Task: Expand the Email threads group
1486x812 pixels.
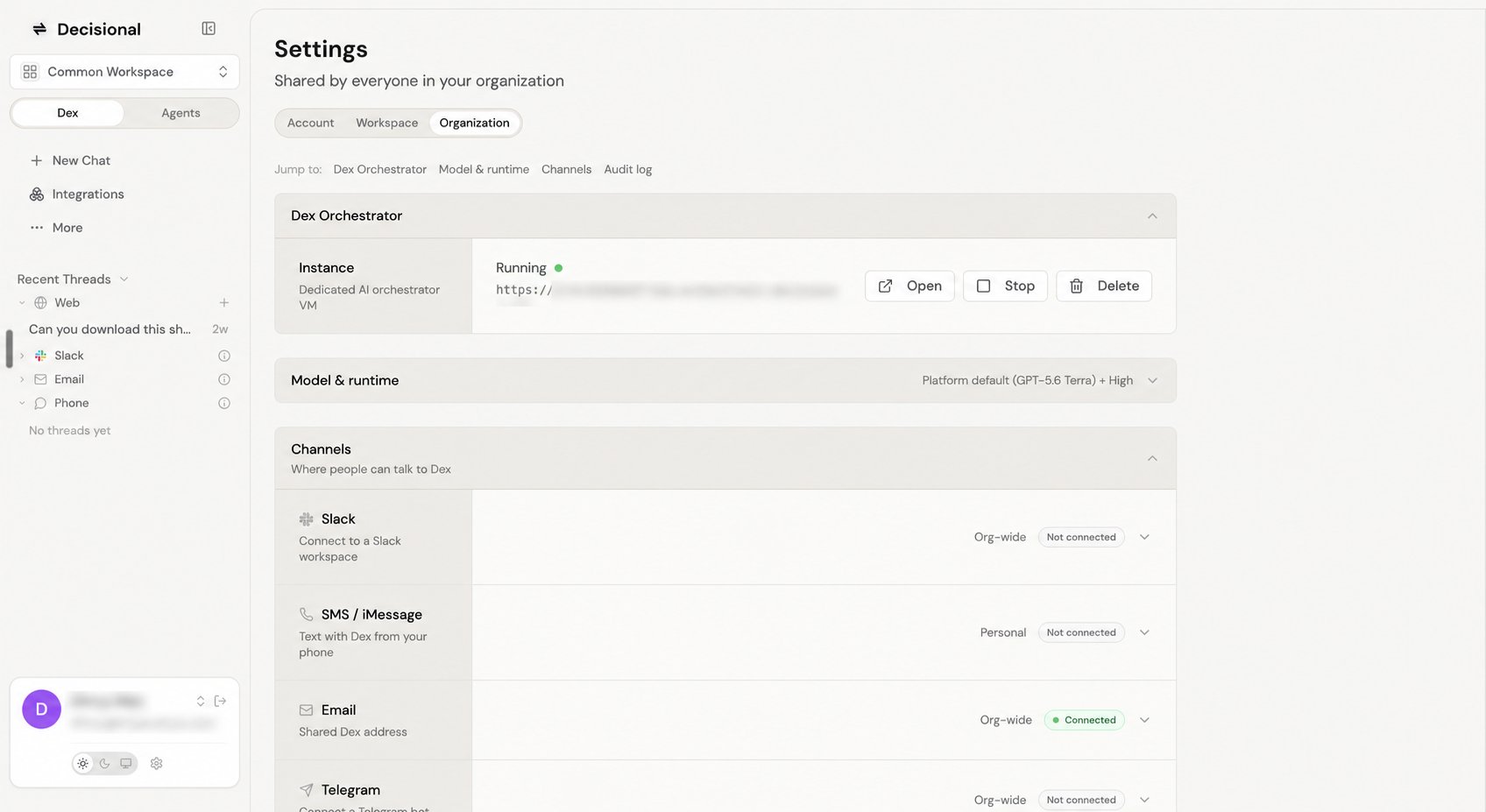Action: tap(22, 379)
